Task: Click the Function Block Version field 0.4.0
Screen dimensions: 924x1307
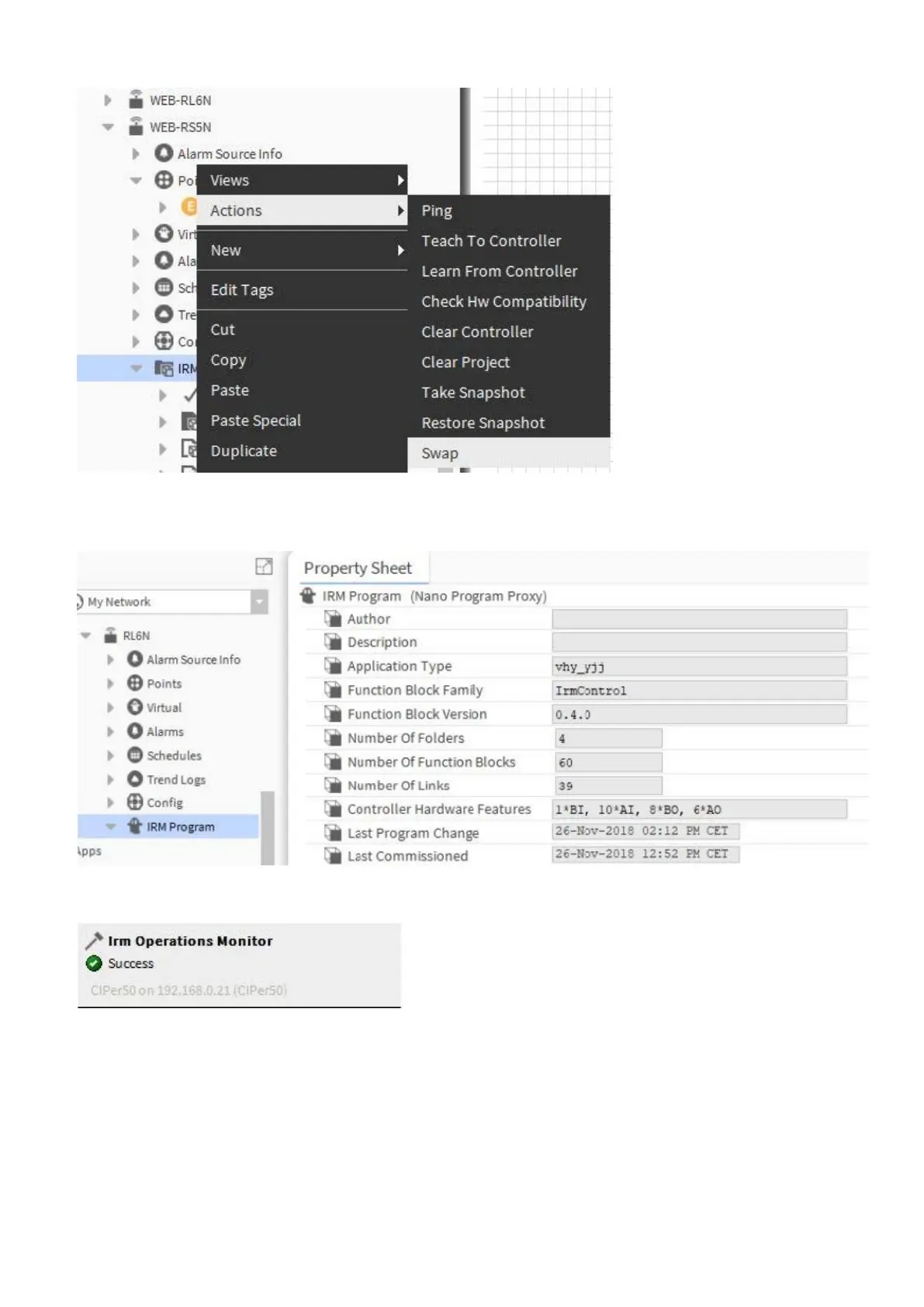Action: [x=699, y=714]
